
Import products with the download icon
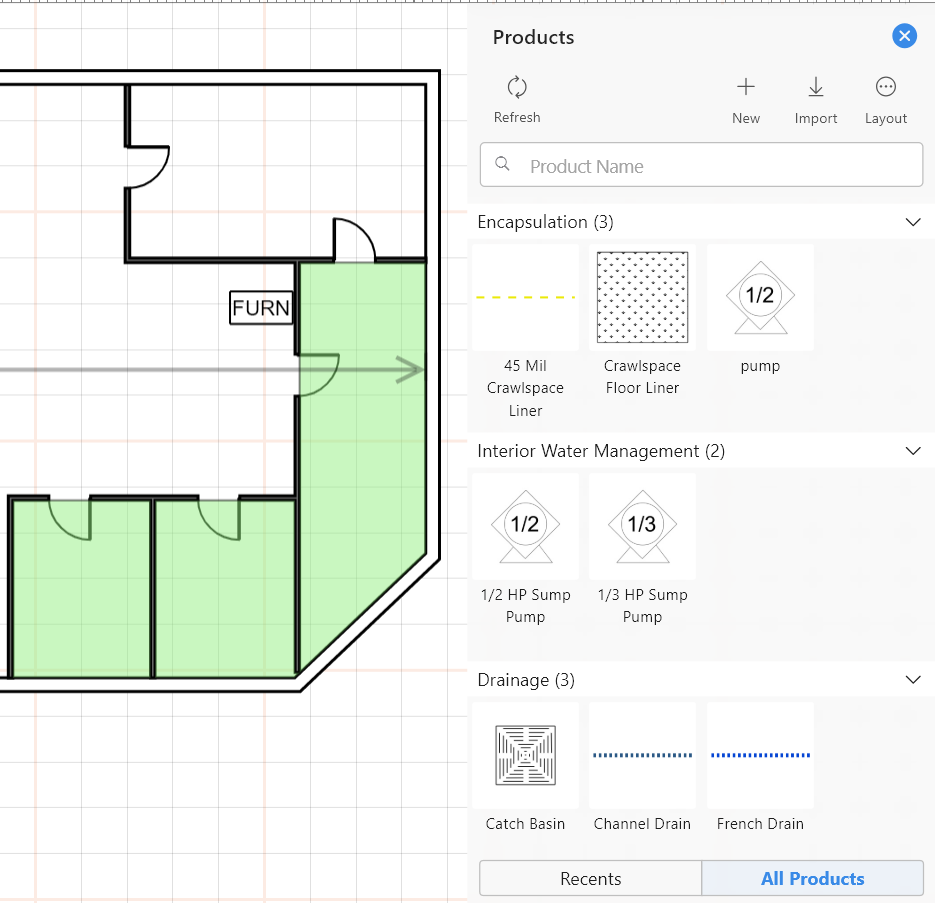815,100
